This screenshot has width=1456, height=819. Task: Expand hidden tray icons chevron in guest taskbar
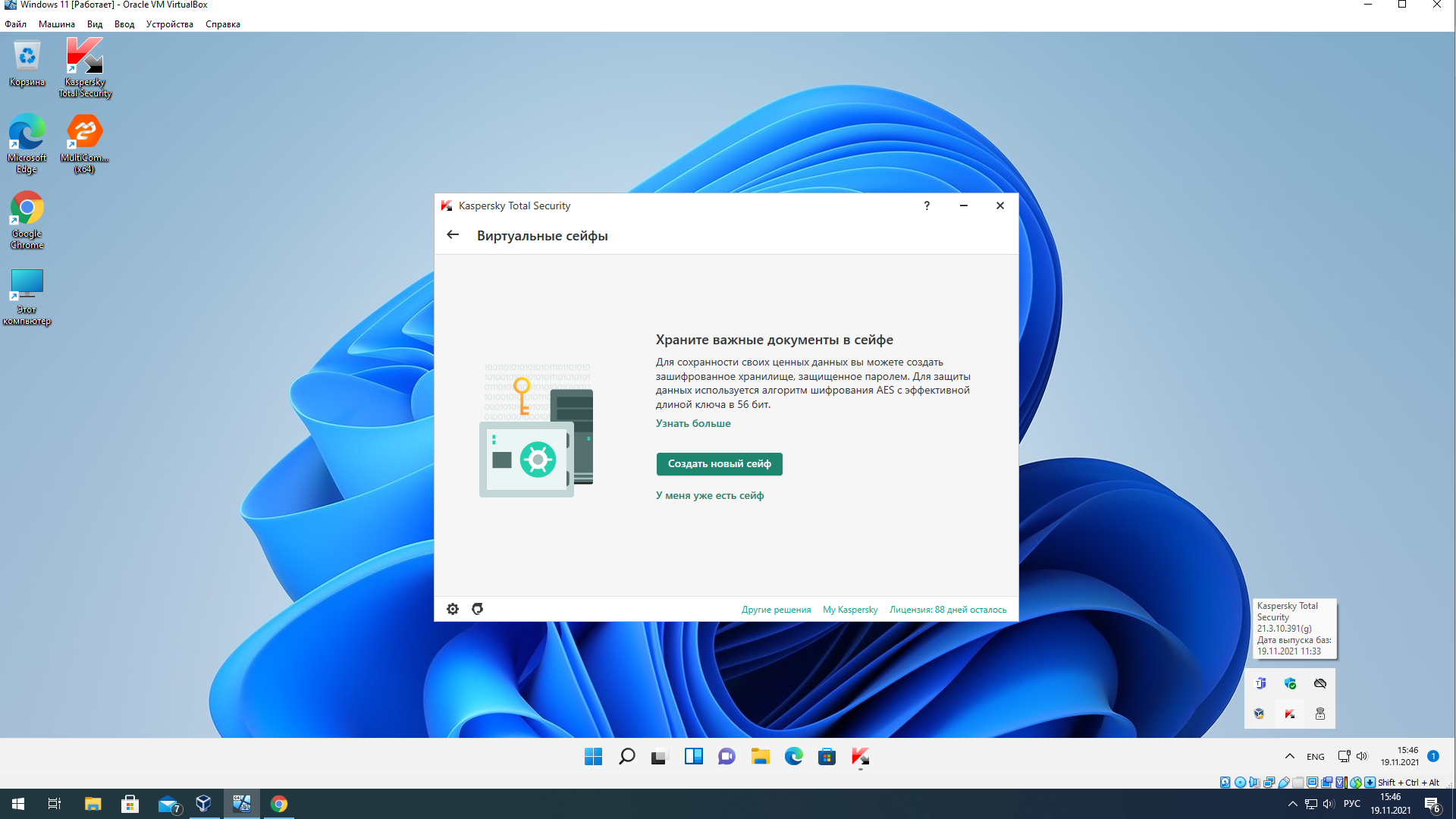point(1289,756)
